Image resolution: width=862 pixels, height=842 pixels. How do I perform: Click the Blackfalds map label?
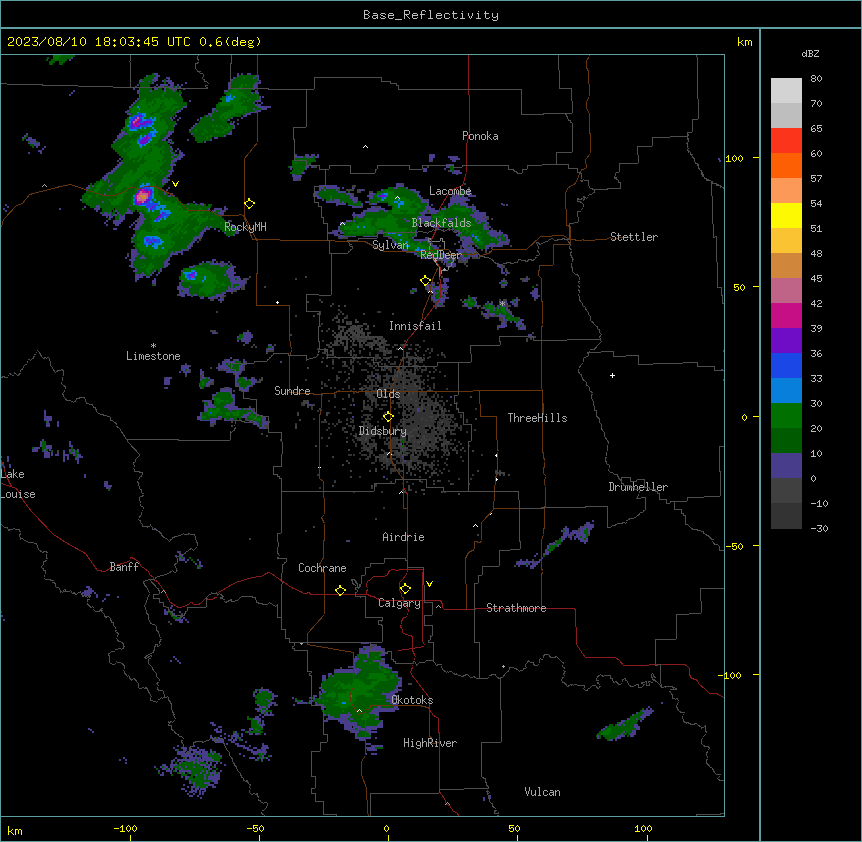pyautogui.click(x=441, y=223)
